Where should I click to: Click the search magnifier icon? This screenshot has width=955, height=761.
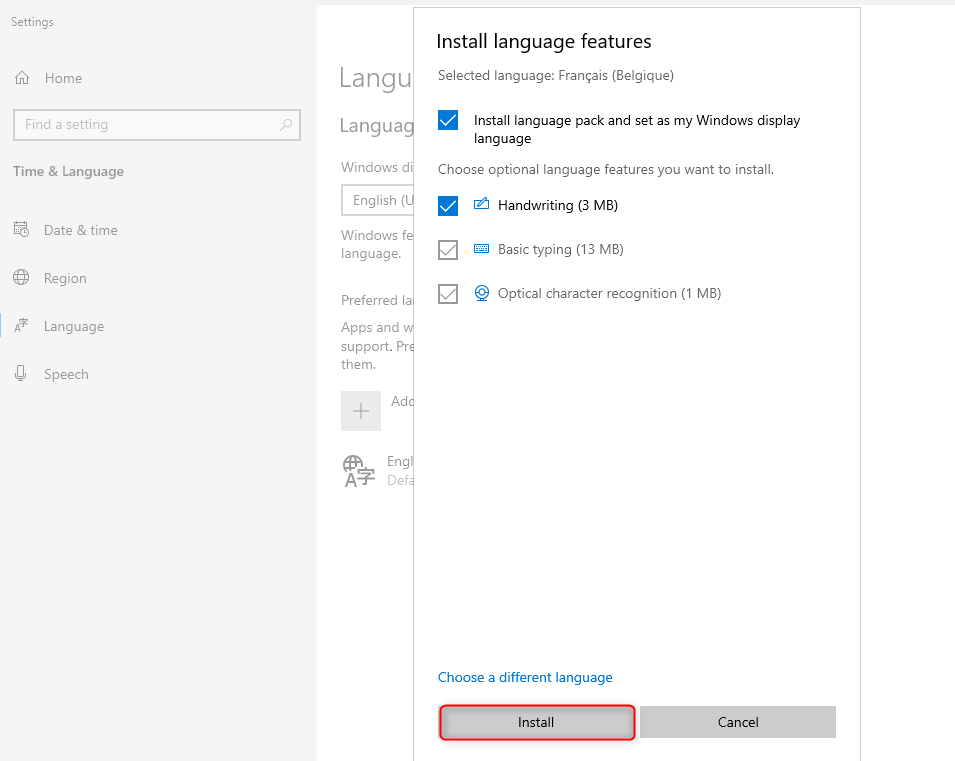point(286,125)
